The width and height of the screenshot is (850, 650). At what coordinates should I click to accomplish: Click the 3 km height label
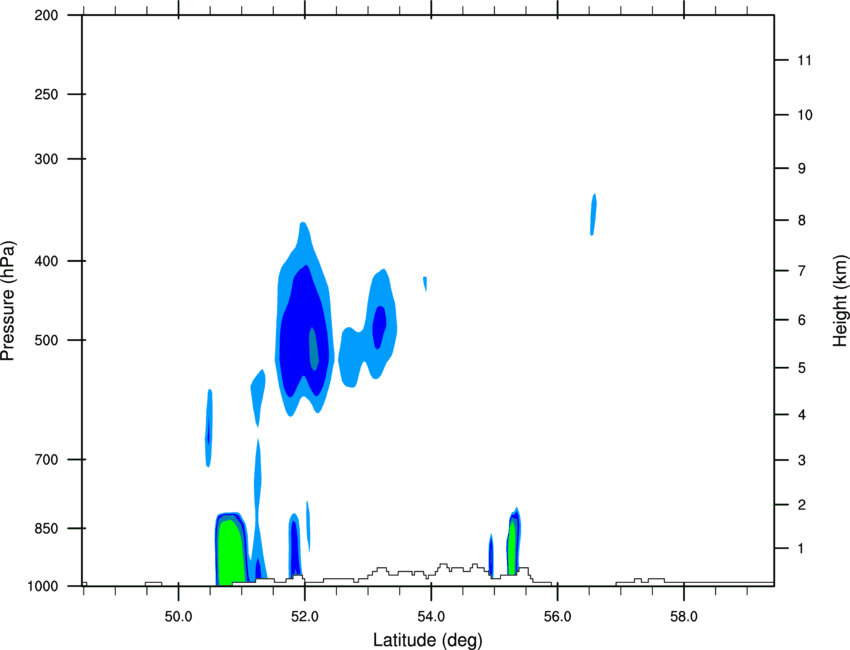(x=802, y=460)
